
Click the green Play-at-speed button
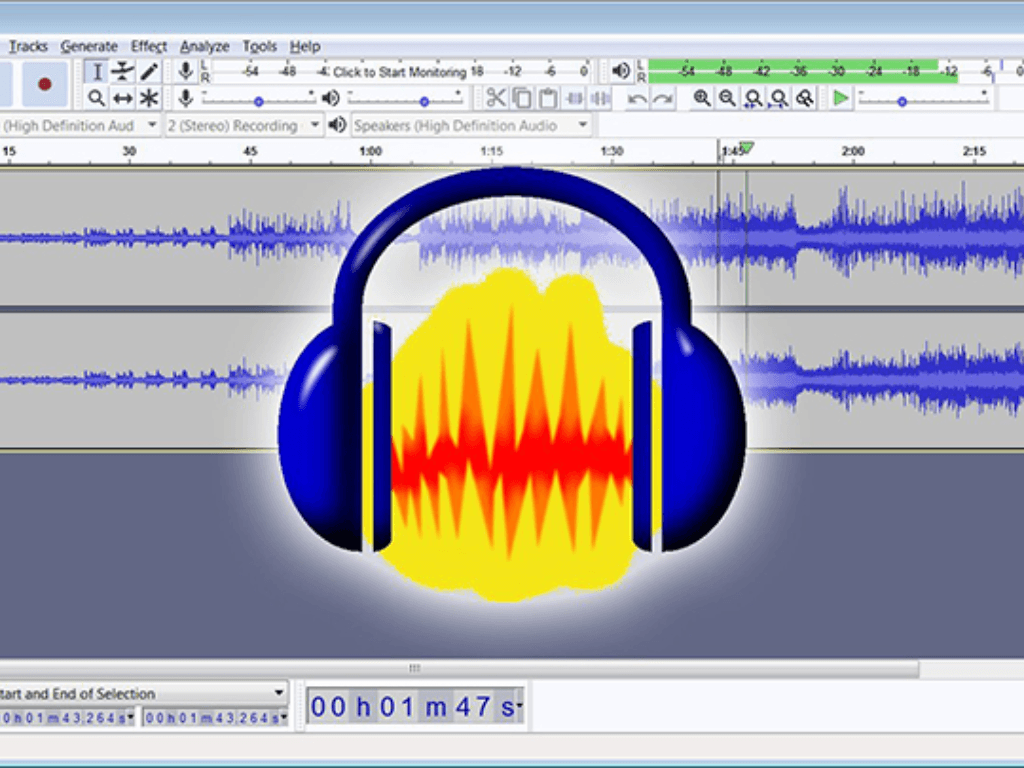[841, 98]
